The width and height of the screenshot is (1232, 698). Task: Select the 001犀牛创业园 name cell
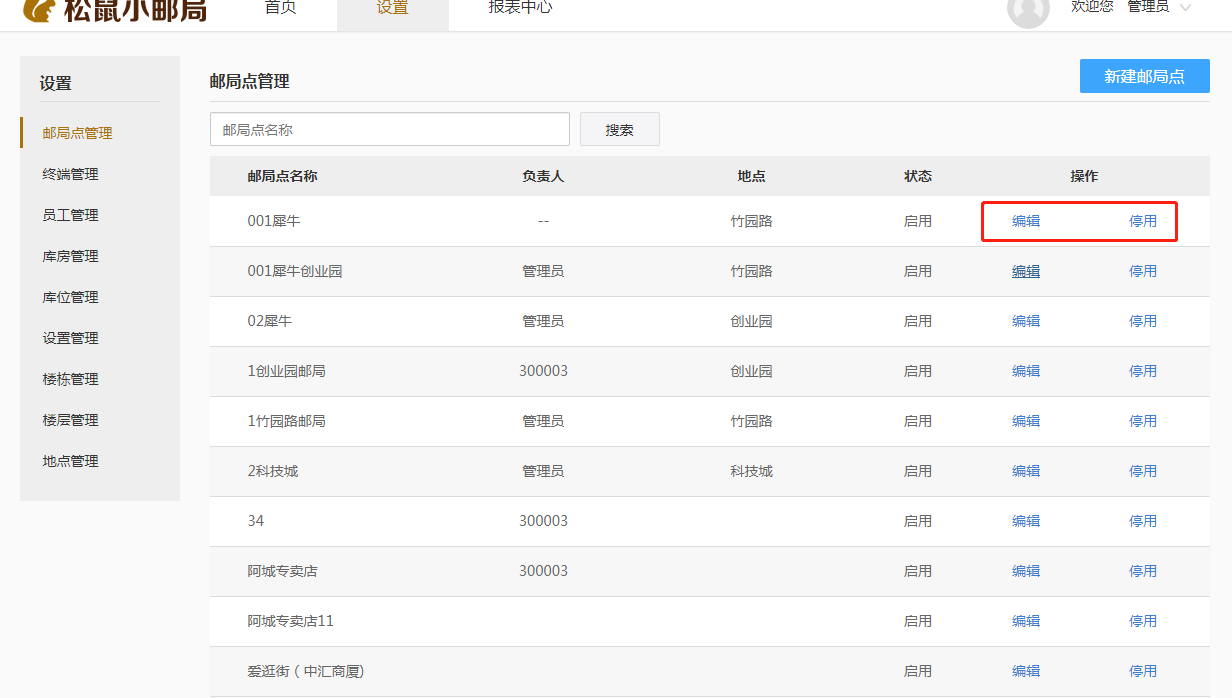click(x=295, y=271)
